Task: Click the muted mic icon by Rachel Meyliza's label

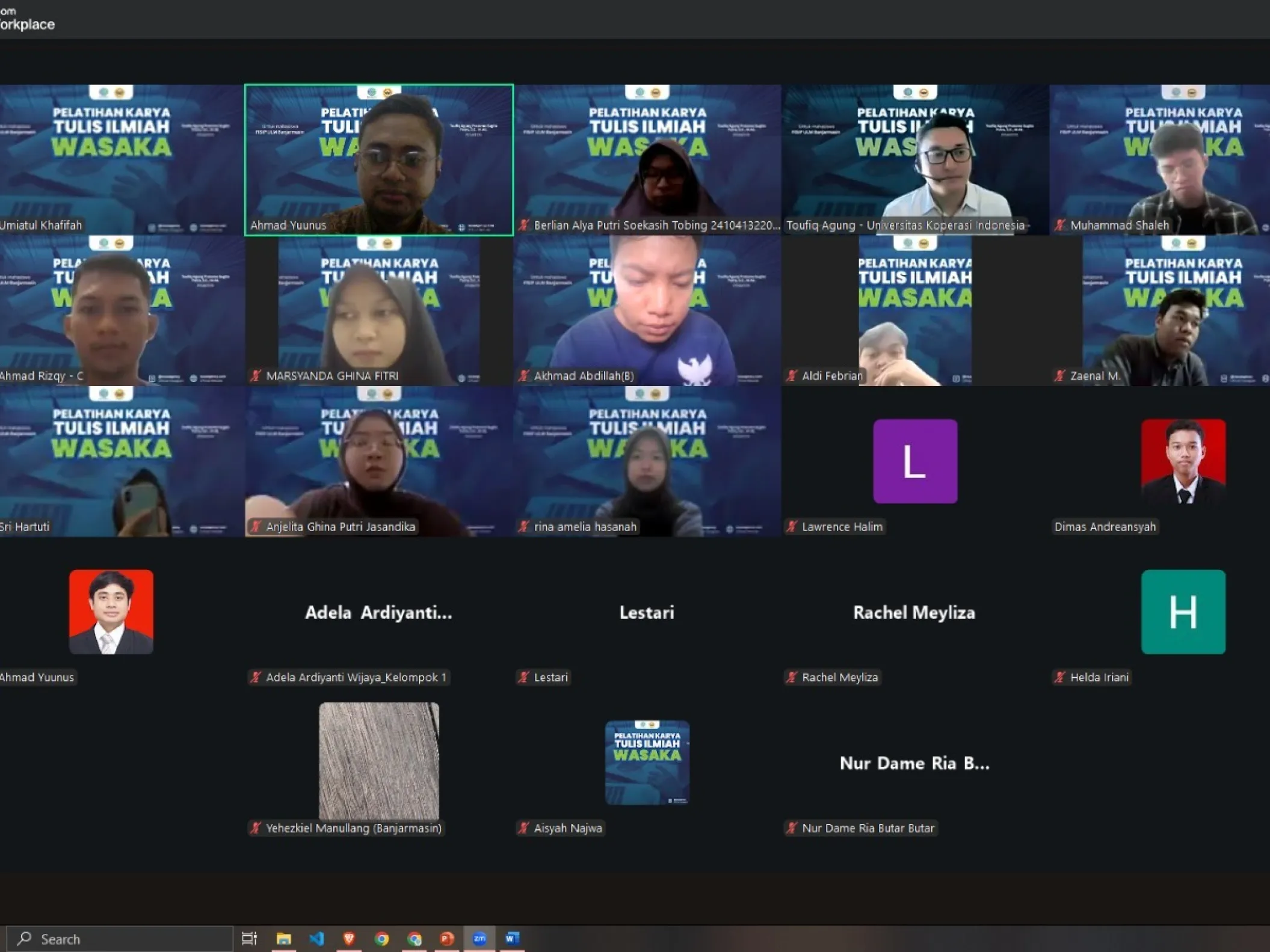Action: pos(792,677)
